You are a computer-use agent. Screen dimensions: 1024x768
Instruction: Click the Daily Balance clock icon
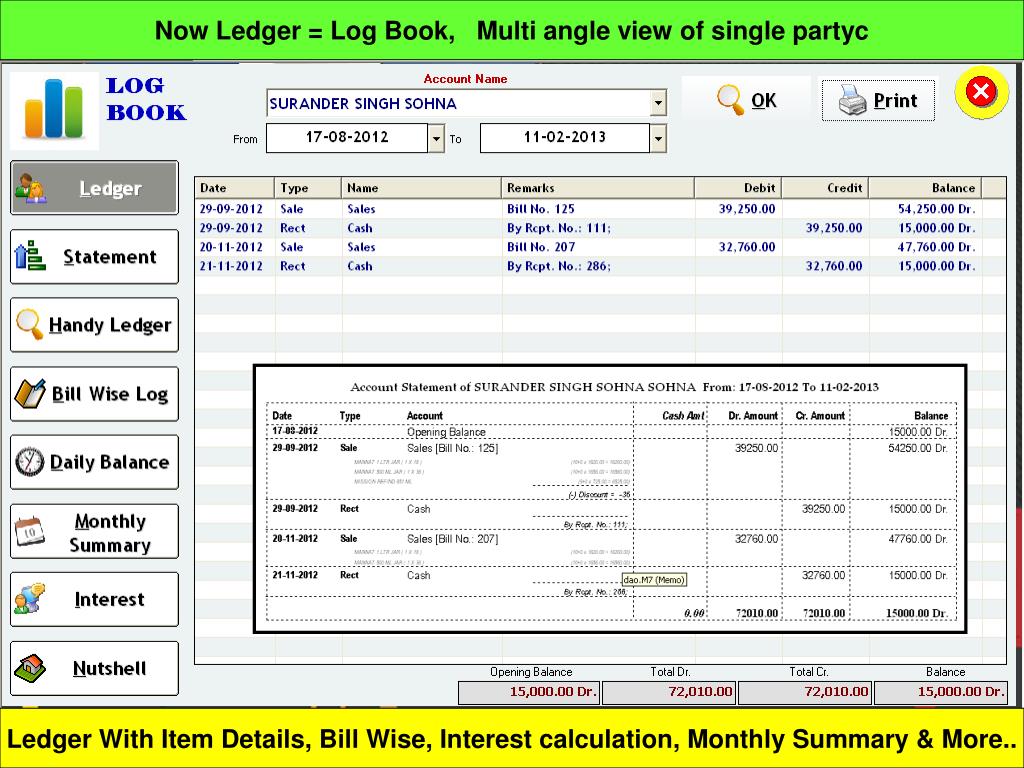[29, 462]
